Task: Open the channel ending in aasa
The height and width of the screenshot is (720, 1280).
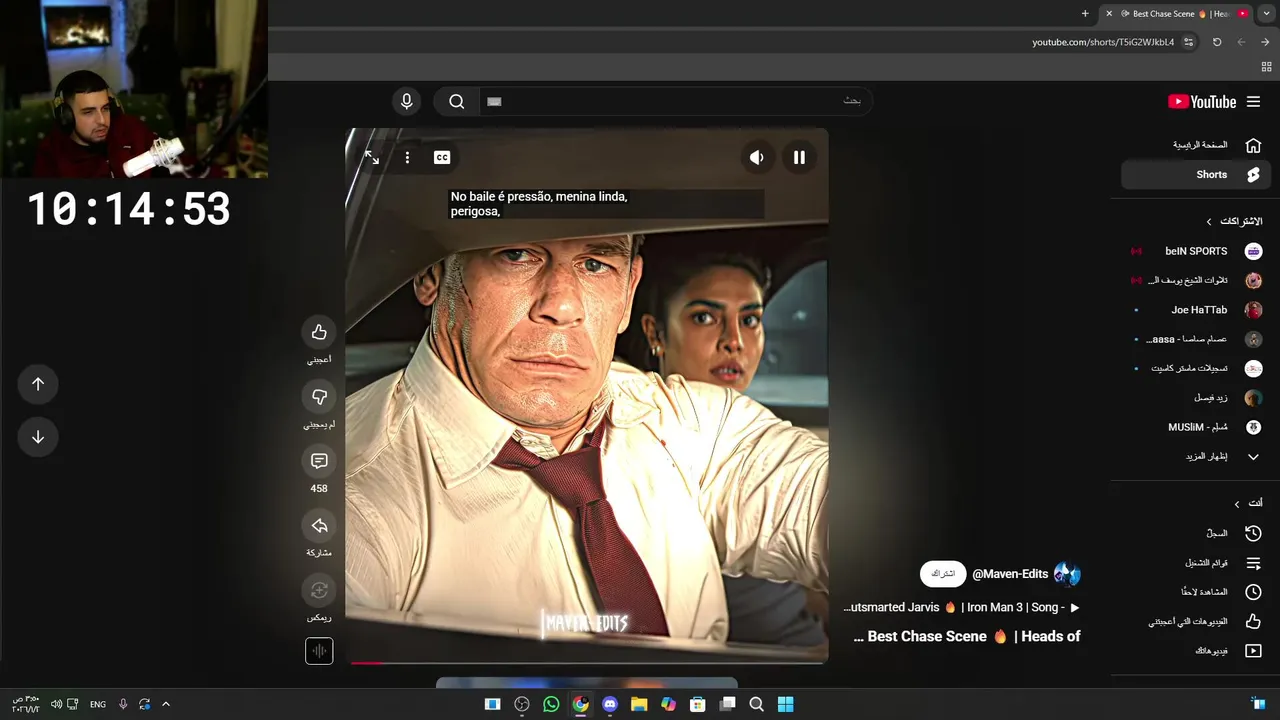Action: coord(1195,339)
